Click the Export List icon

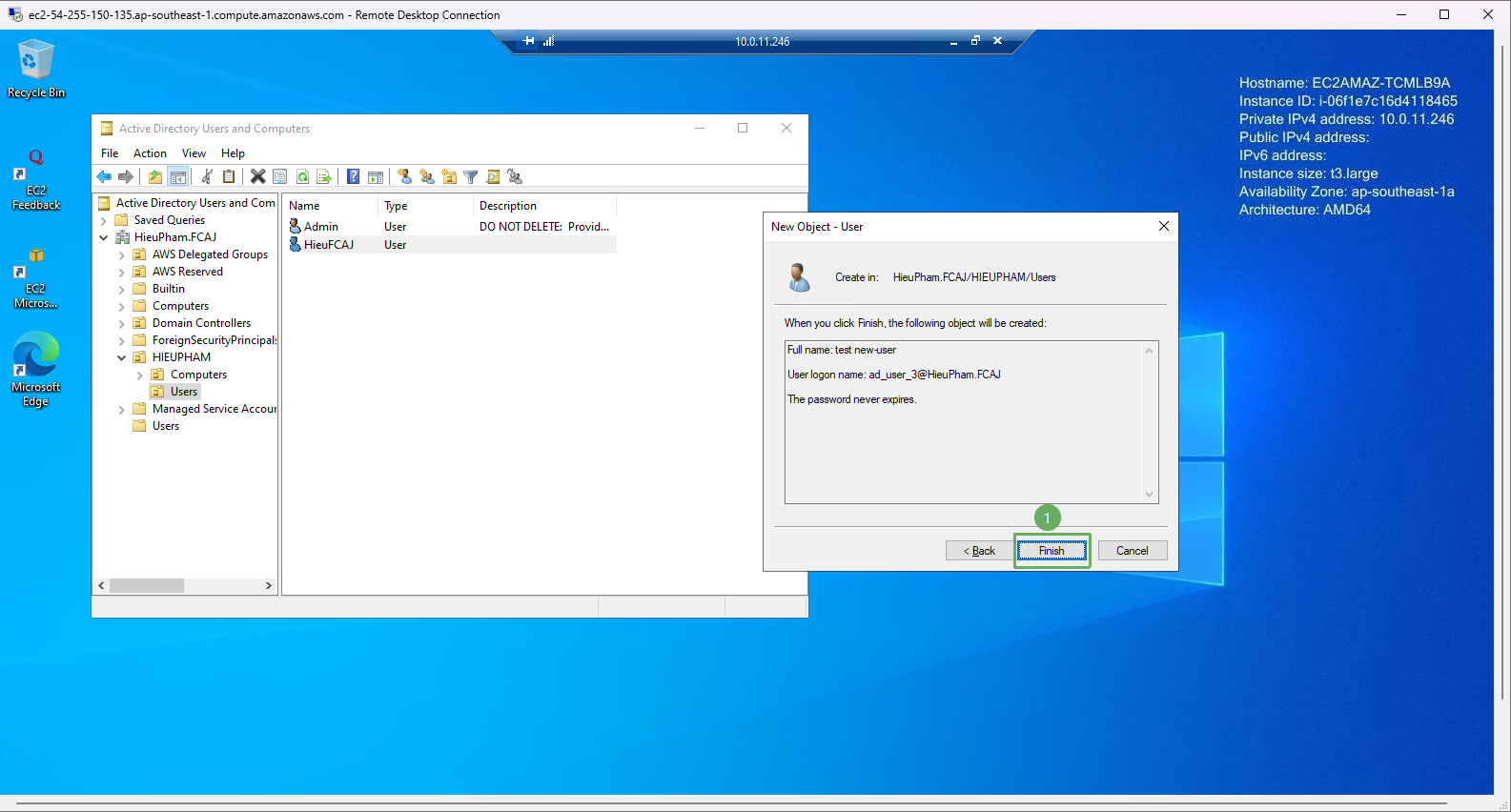[324, 176]
